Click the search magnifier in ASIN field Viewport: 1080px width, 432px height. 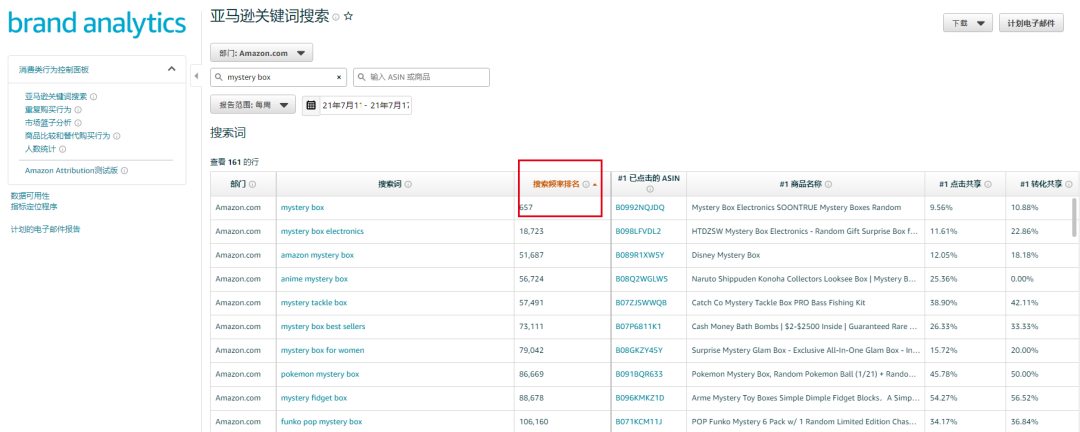click(x=362, y=77)
